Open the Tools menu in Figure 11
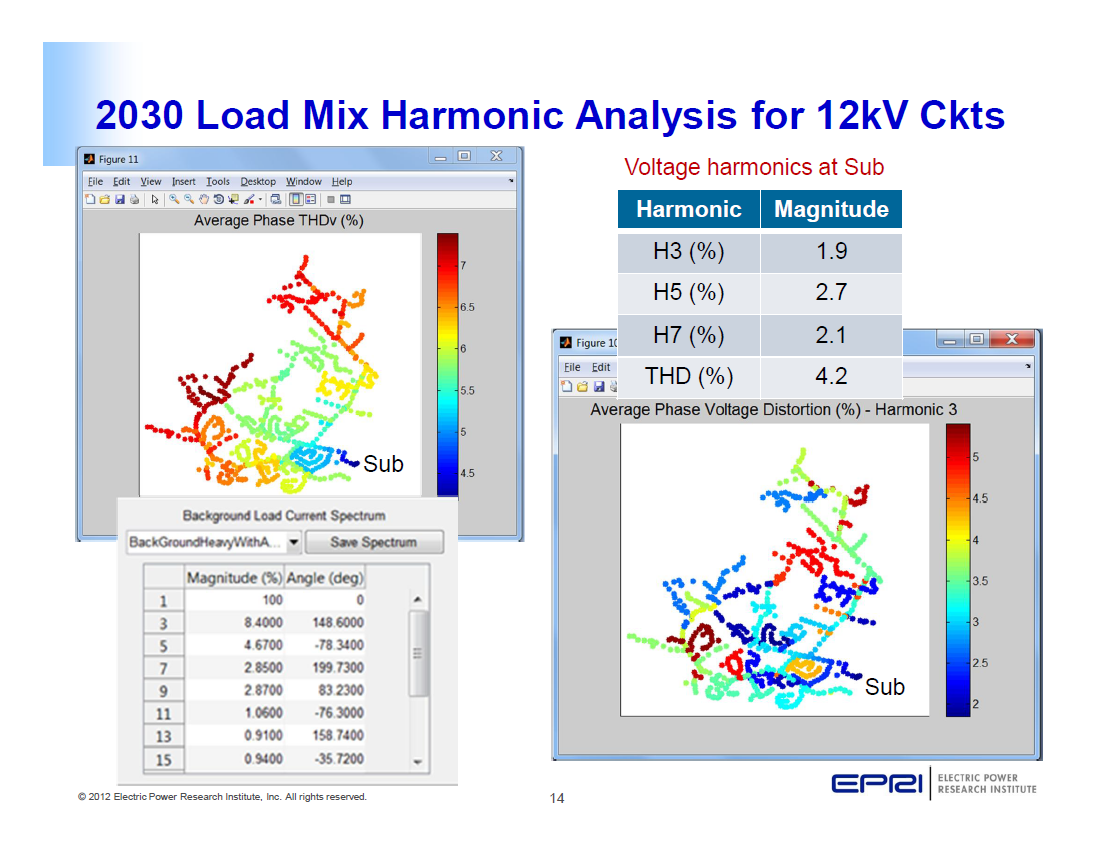Viewport: 1113px width, 854px height. tap(217, 181)
